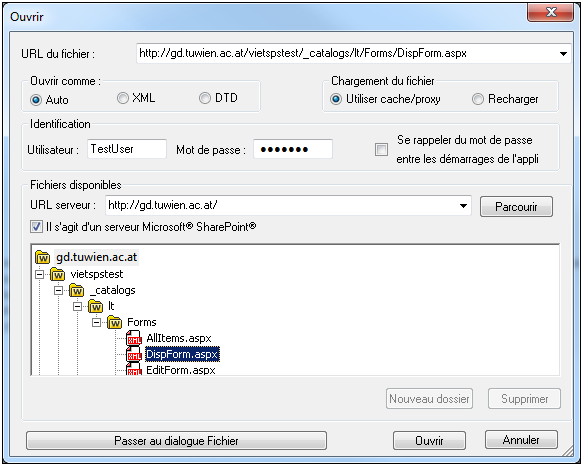Enable Se rappeler du mot de passe checkbox
Image resolution: width=583 pixels, height=466 pixels.
point(381,150)
